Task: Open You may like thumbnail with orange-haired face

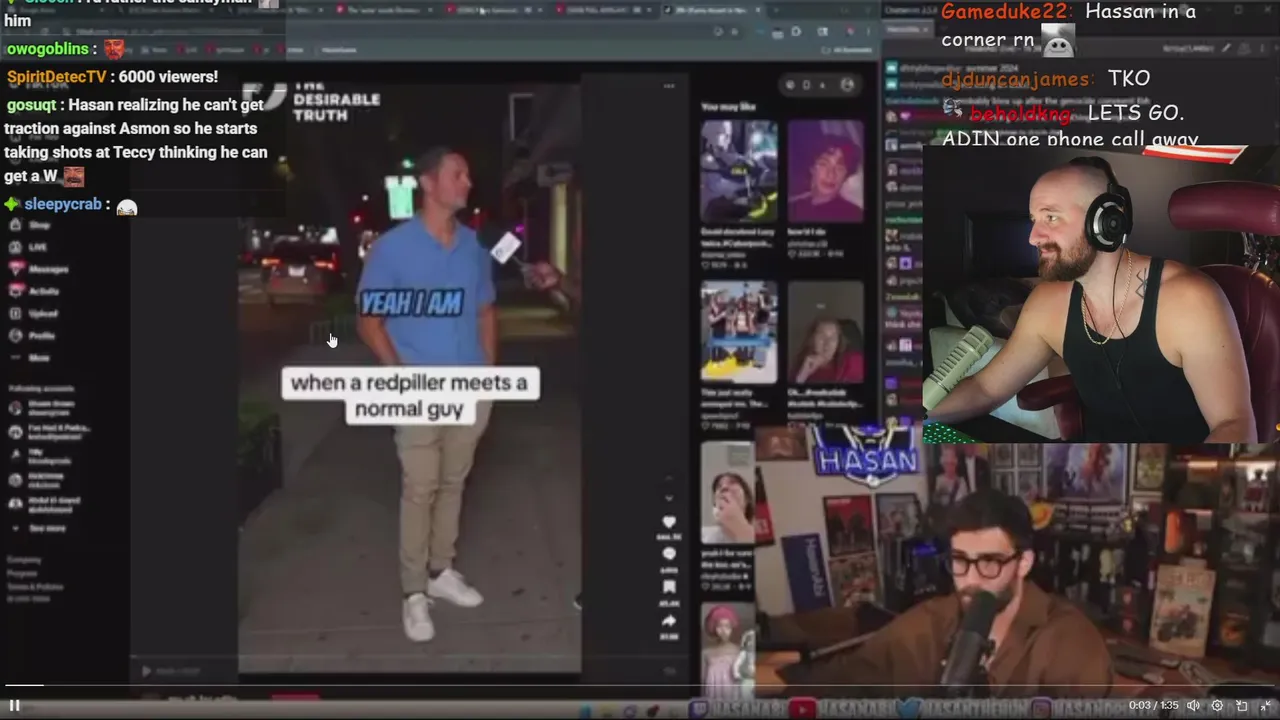Action: point(825,172)
